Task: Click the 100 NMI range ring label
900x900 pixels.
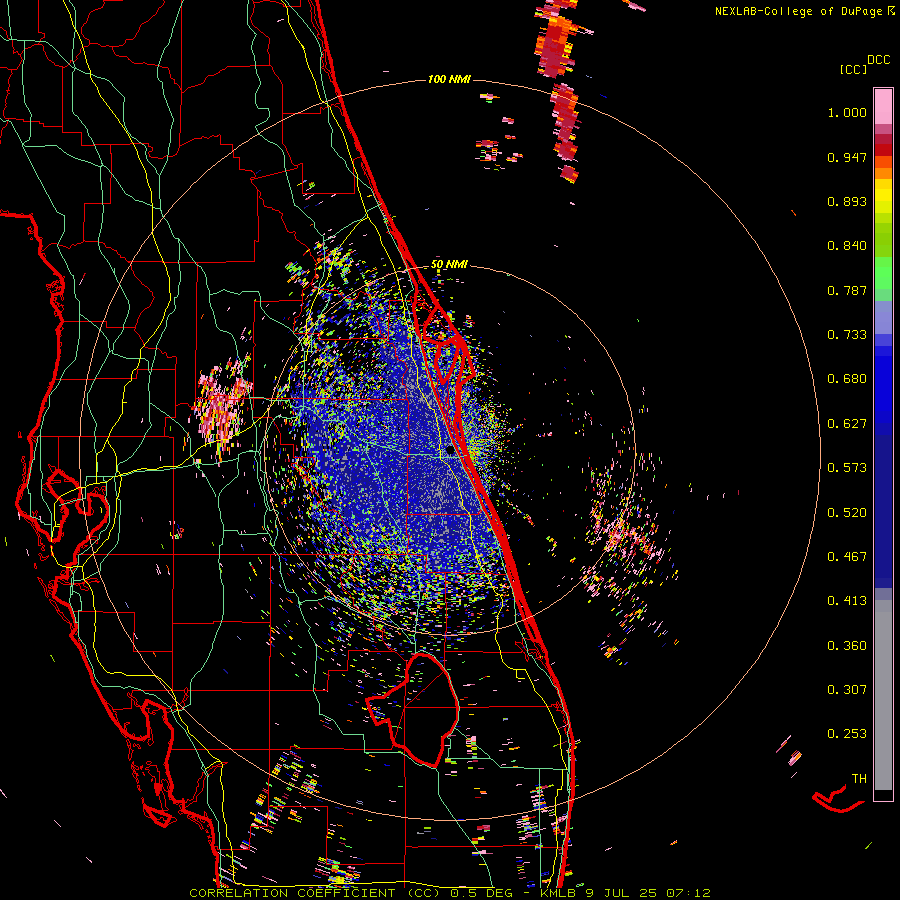Action: (449, 79)
